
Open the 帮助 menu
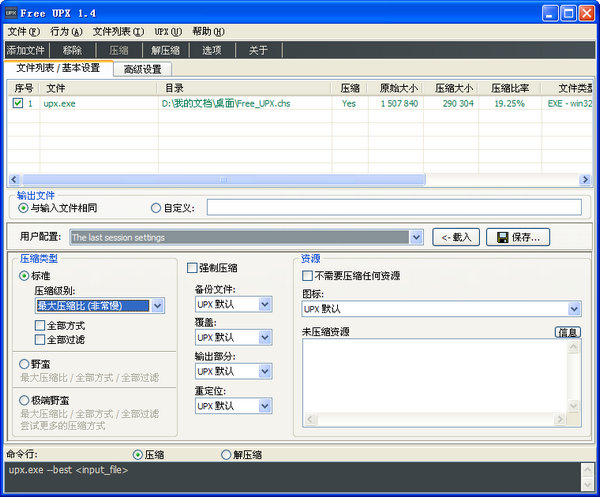pos(208,31)
